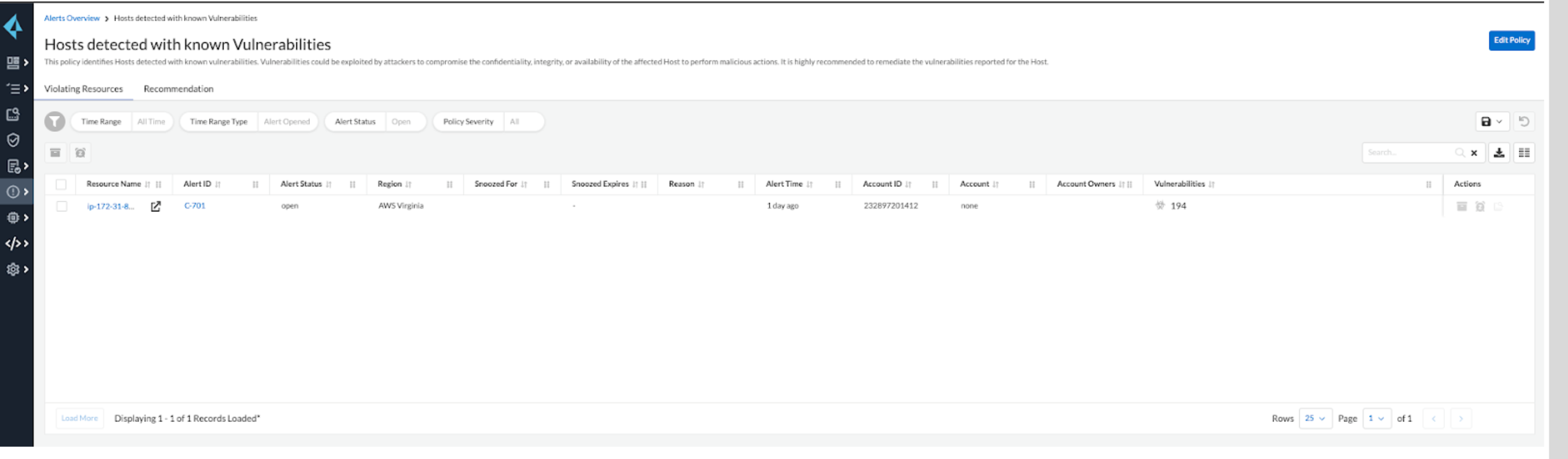Reset filters with the undo arrow icon
This screenshot has height=459, width=1568.
1523,122
